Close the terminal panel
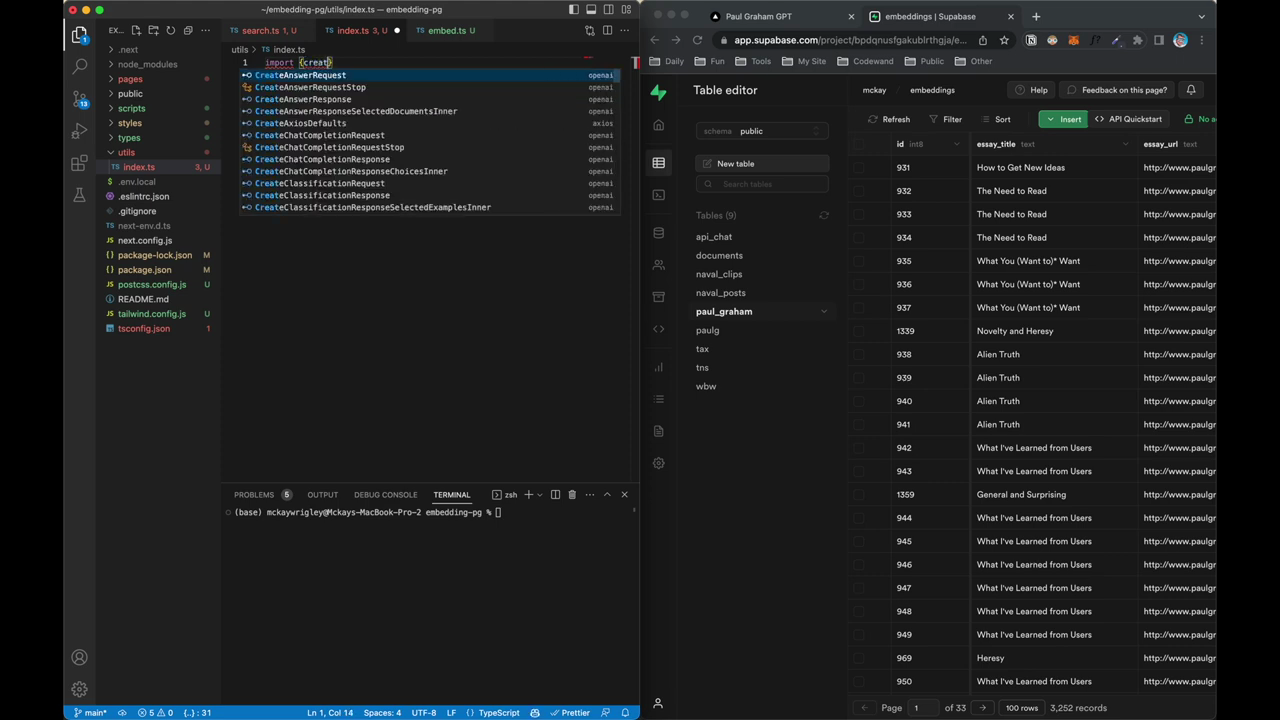Viewport: 1280px width, 720px height. pyautogui.click(x=624, y=494)
